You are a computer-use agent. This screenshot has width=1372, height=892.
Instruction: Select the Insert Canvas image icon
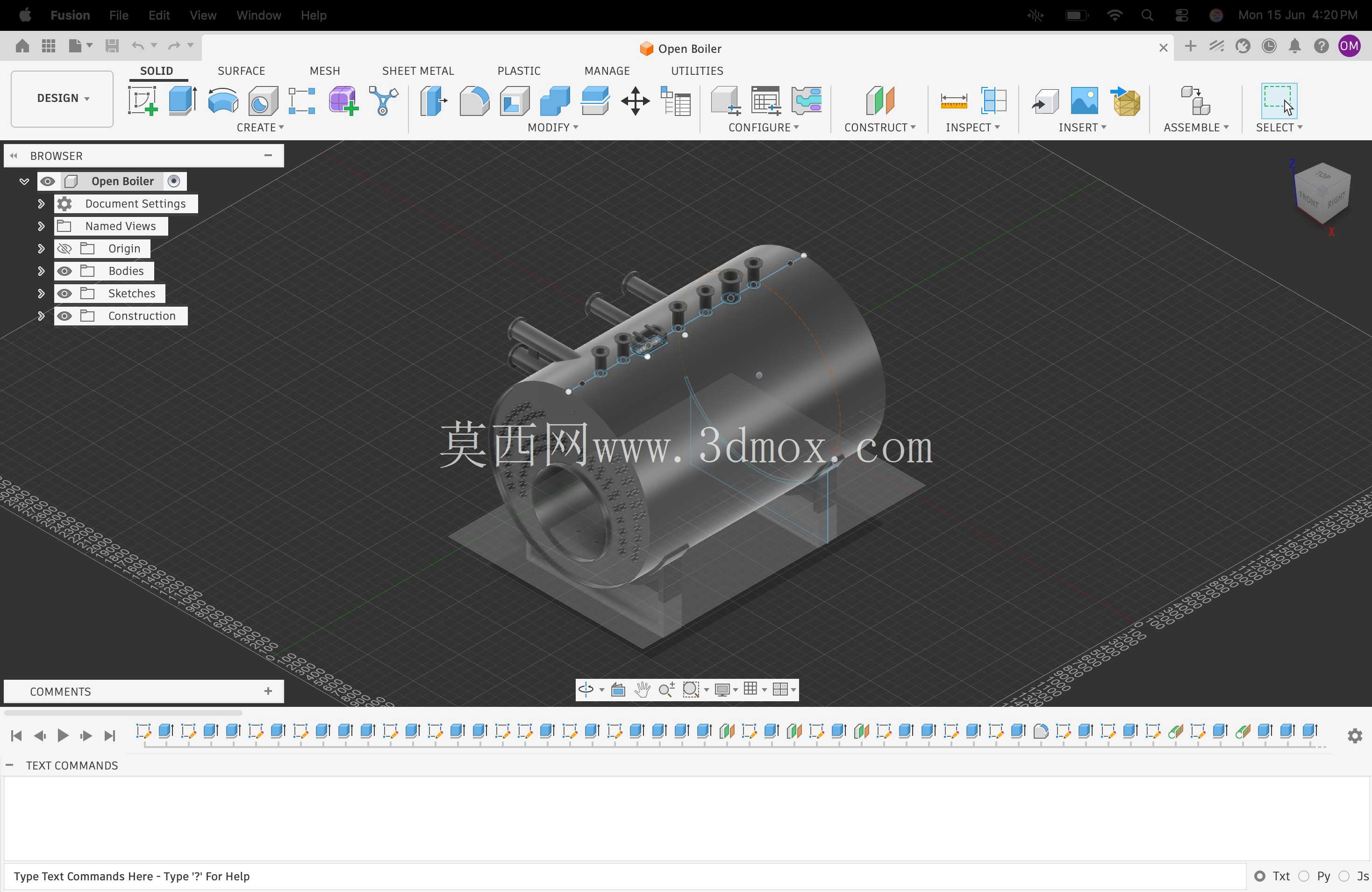(x=1084, y=101)
